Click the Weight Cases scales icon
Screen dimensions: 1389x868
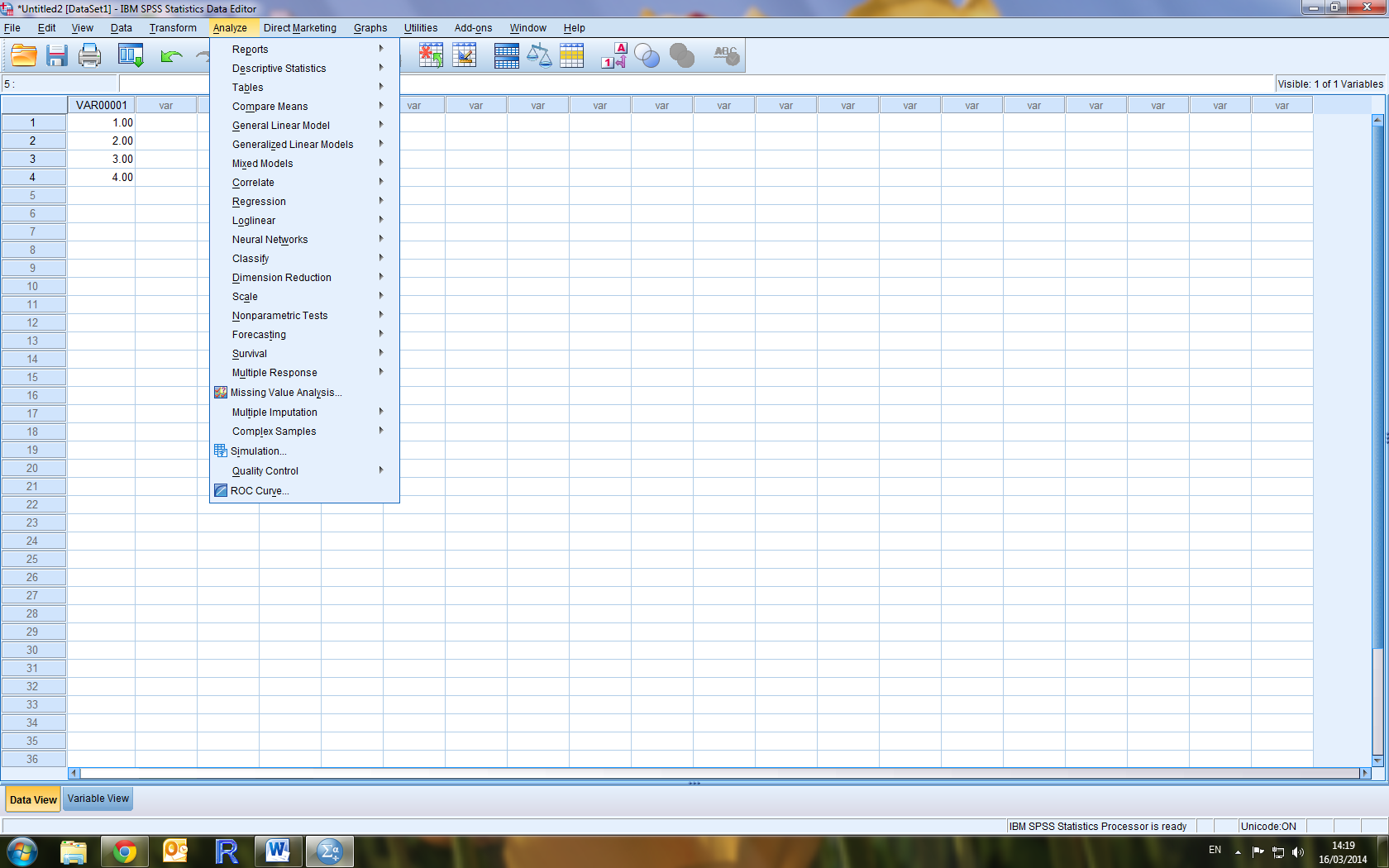coord(539,55)
